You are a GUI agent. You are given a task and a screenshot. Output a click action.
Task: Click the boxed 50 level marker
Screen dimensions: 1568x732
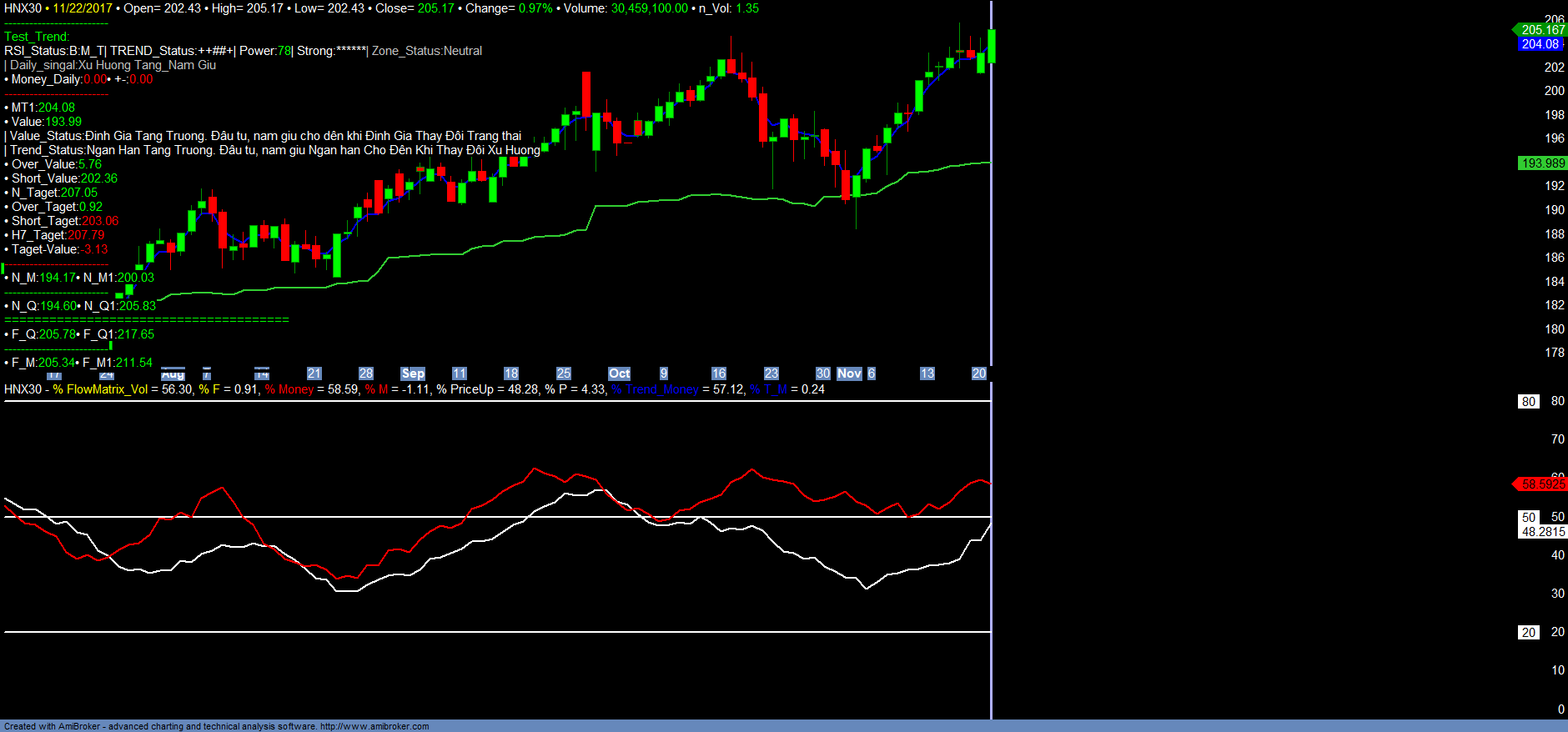click(x=1528, y=518)
